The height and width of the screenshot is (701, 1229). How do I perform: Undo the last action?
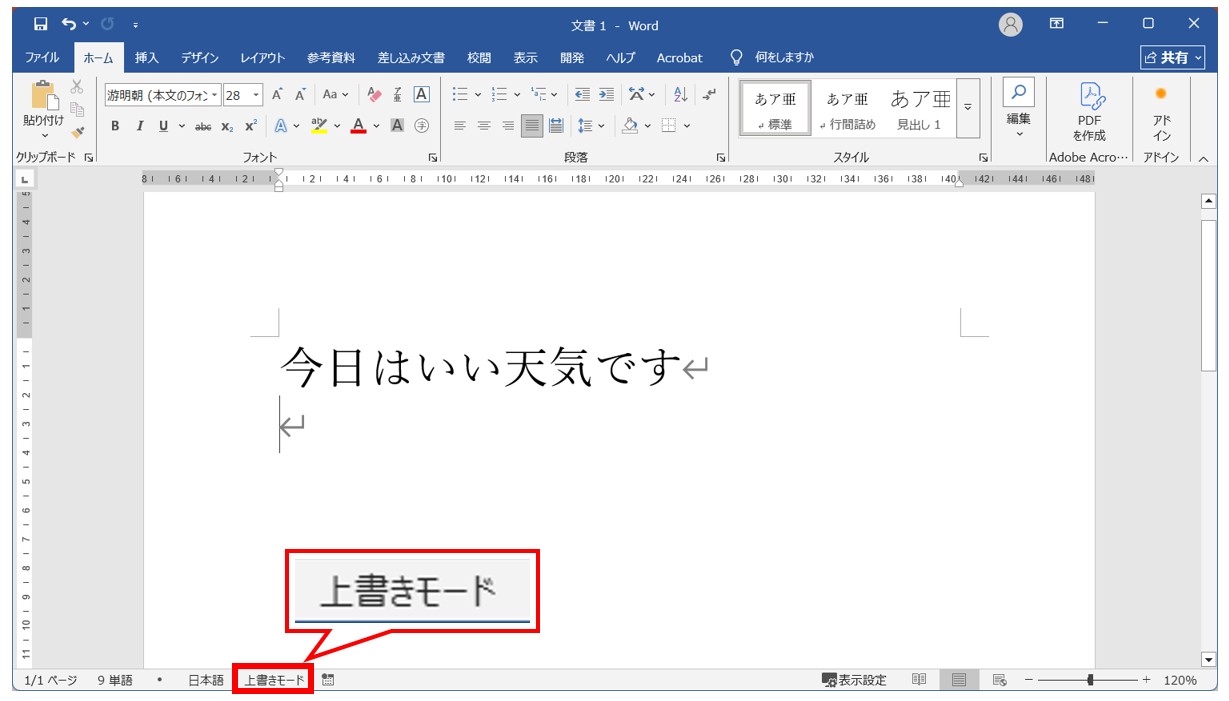click(69, 24)
